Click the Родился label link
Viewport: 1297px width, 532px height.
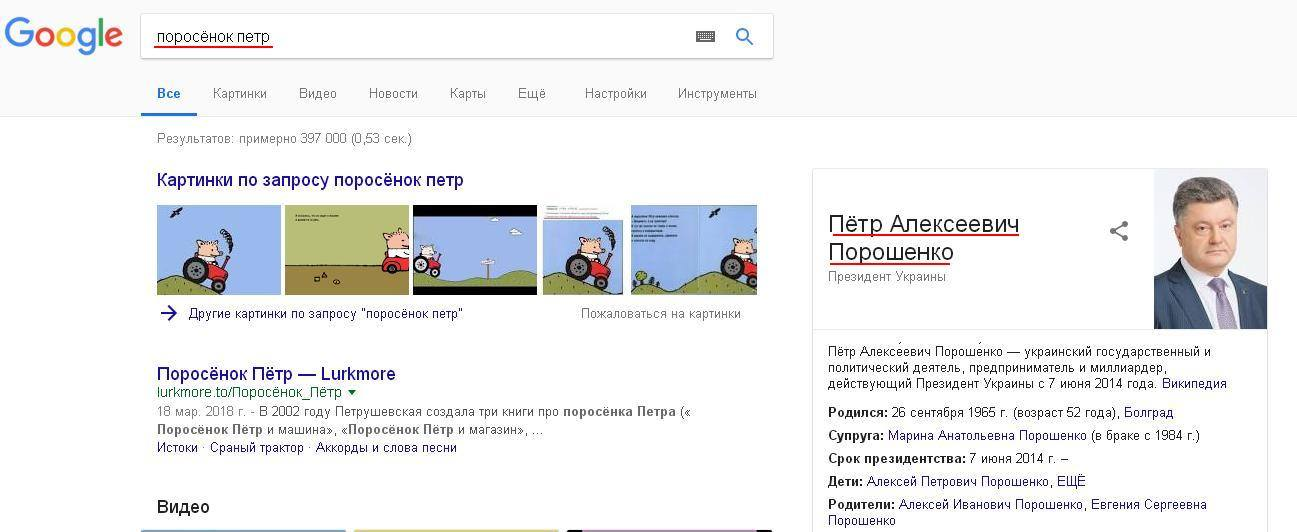(x=858, y=412)
